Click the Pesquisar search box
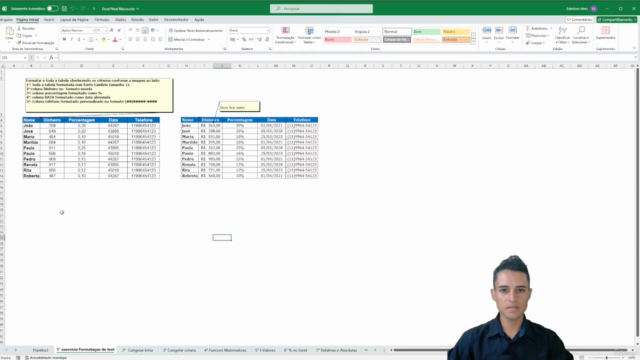Screen dimensions: 640x360 tap(321, 9)
